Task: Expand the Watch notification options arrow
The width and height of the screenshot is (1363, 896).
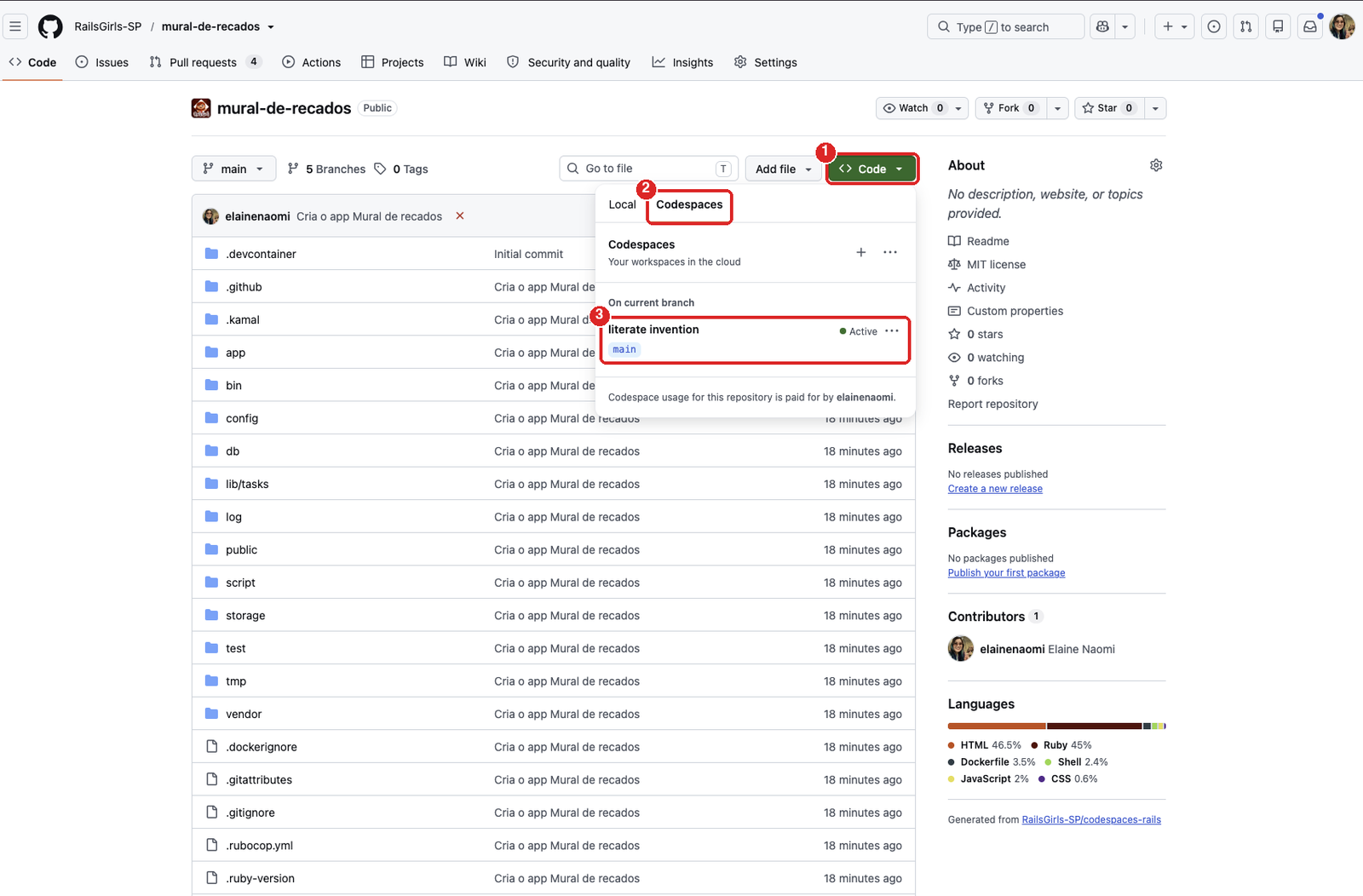Action: (x=958, y=108)
